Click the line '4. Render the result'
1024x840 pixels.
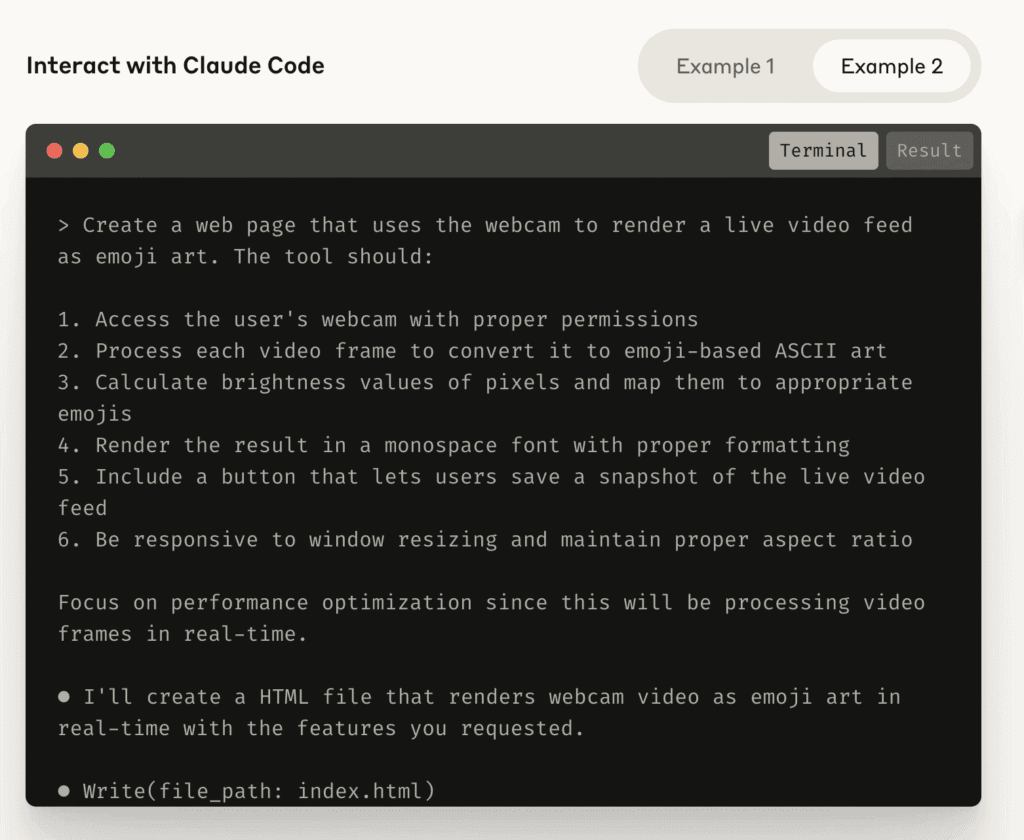click(x=454, y=445)
